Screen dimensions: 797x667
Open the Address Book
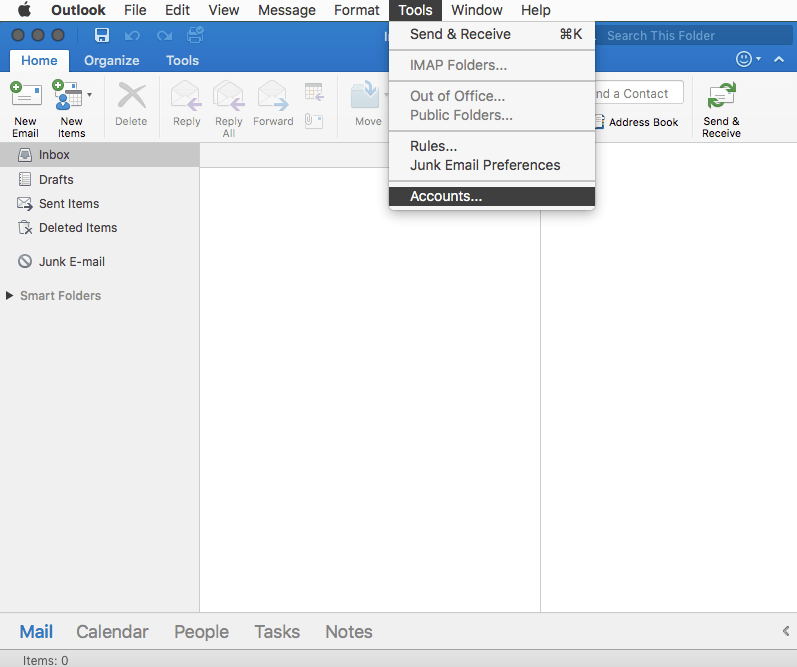(636, 122)
